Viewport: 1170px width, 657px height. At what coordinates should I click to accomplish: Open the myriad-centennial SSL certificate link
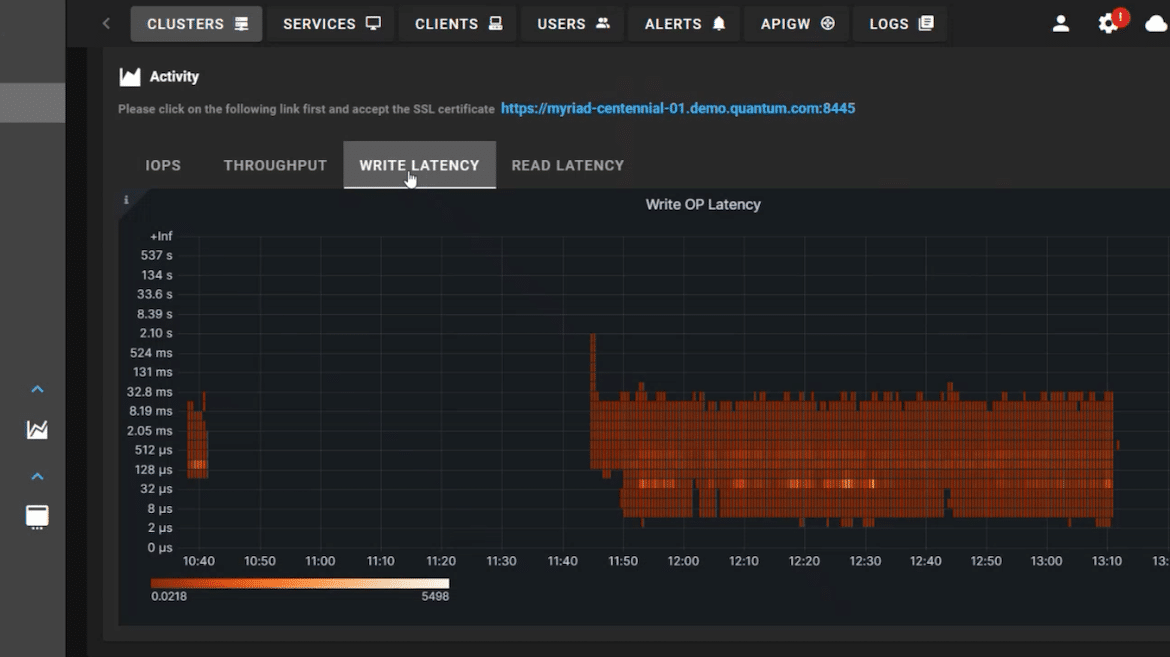point(678,108)
